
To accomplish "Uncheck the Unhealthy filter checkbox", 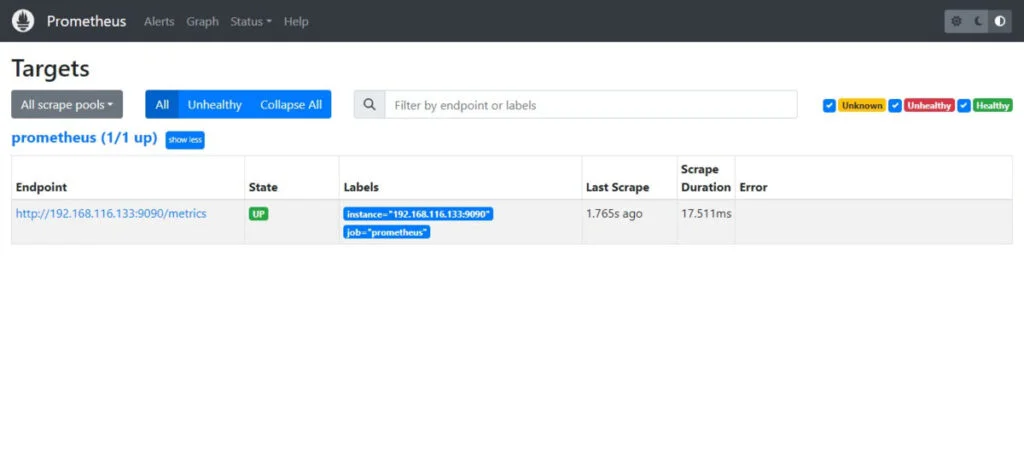I will (x=895, y=106).
